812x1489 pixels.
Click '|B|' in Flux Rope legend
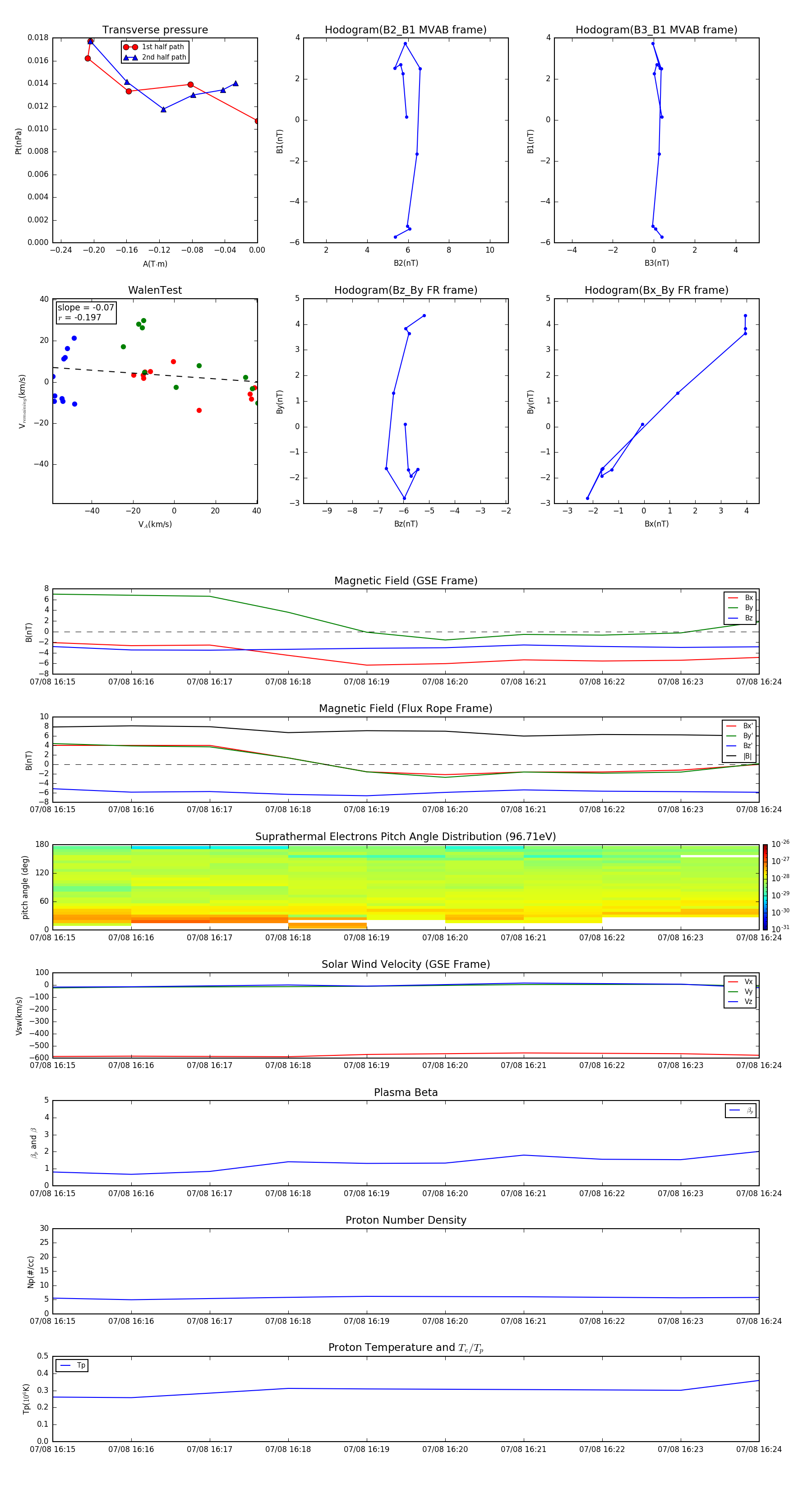tap(747, 756)
